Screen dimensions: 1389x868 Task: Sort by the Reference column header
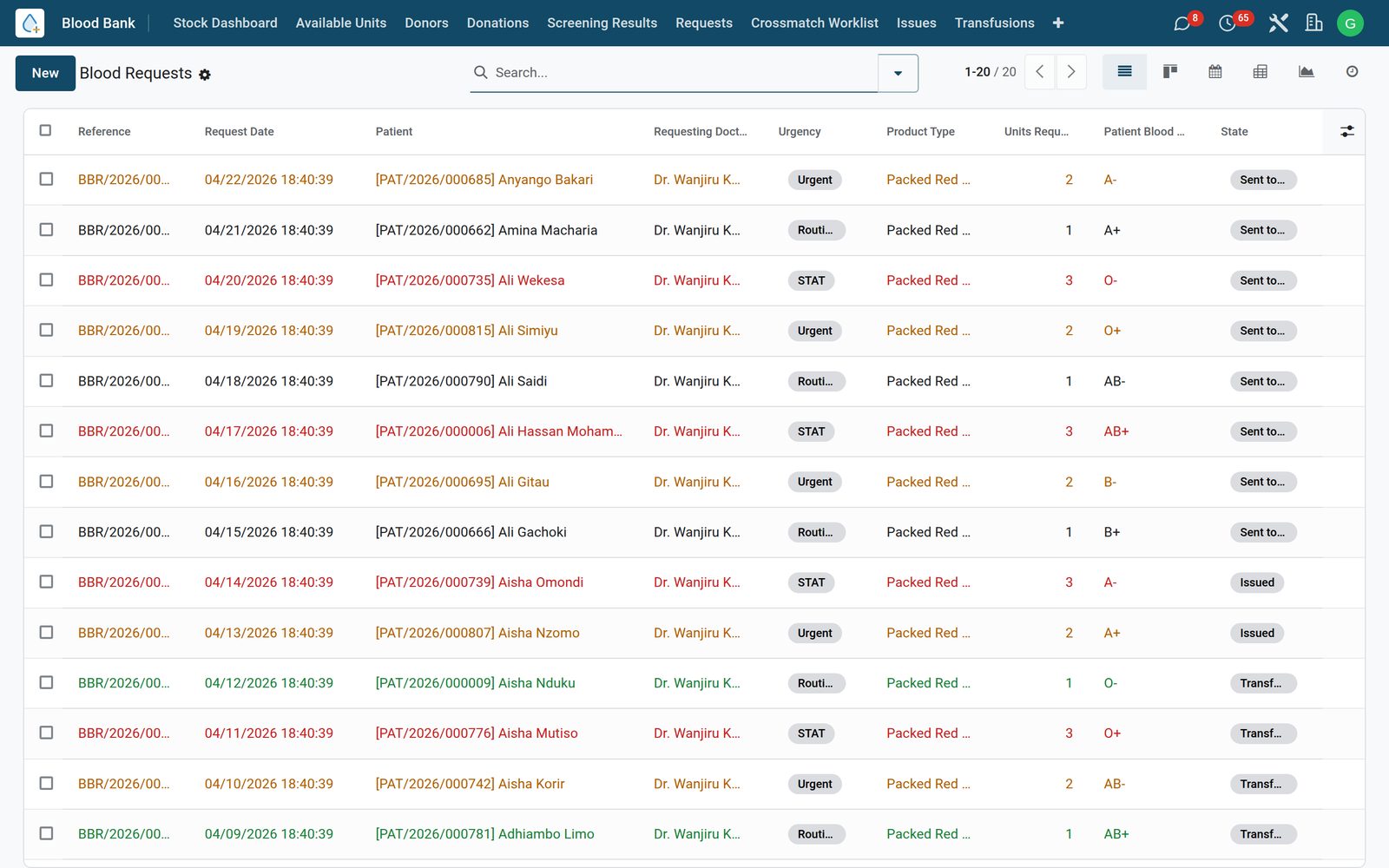tap(104, 132)
